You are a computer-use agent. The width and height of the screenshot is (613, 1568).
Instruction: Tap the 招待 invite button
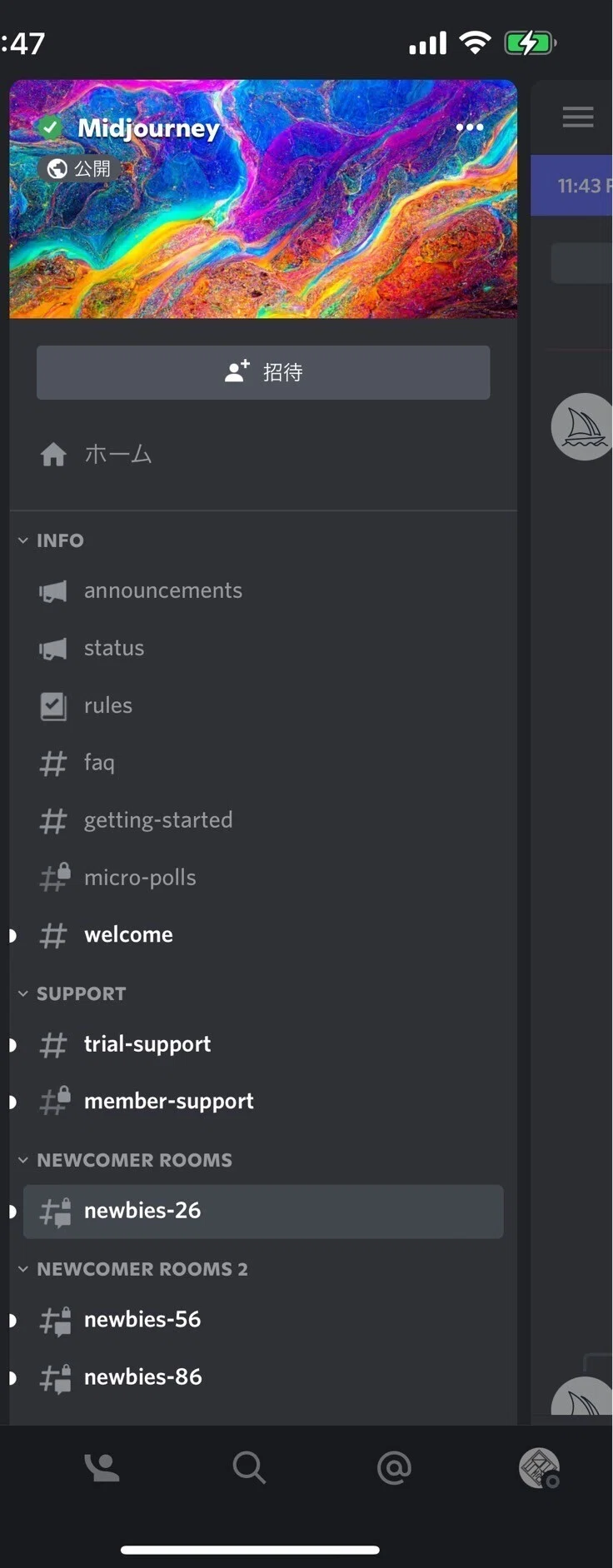(263, 372)
